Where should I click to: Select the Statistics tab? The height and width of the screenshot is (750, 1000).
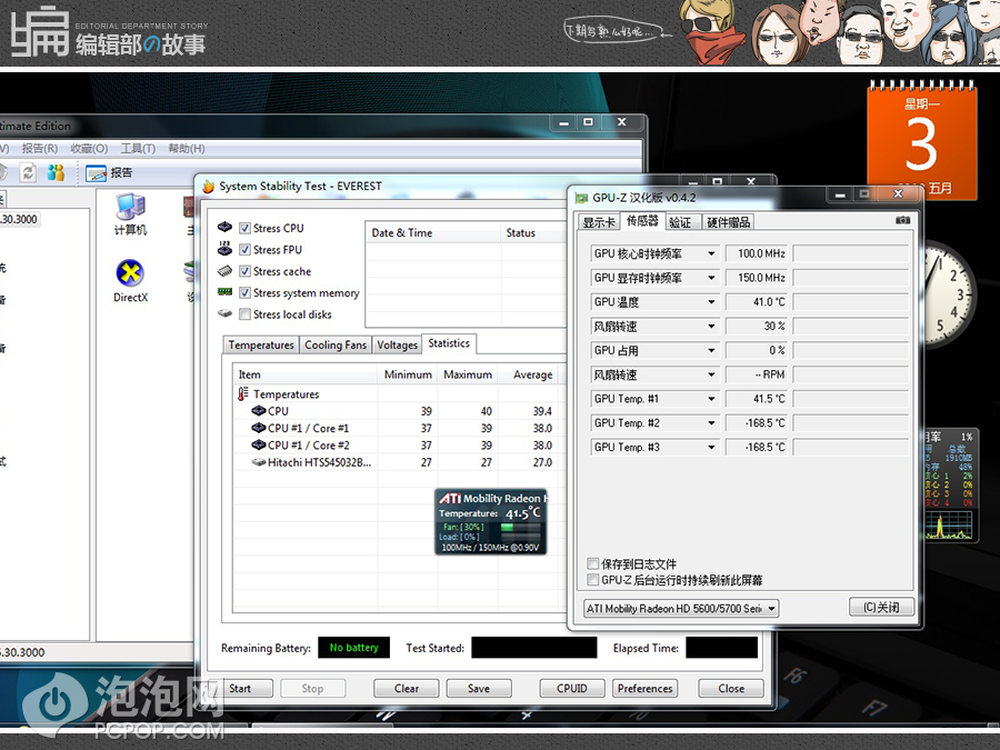click(449, 343)
